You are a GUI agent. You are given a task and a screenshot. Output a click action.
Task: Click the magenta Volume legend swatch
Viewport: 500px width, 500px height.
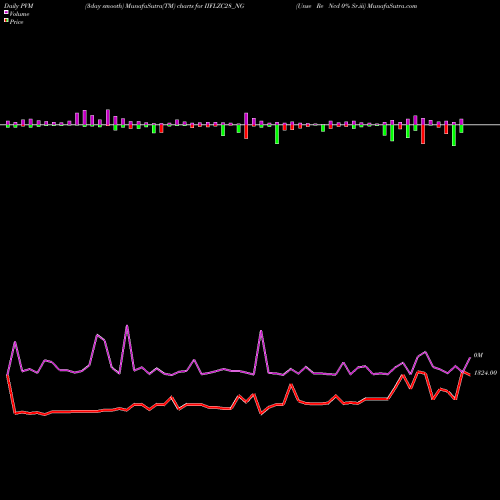tap(6, 13)
